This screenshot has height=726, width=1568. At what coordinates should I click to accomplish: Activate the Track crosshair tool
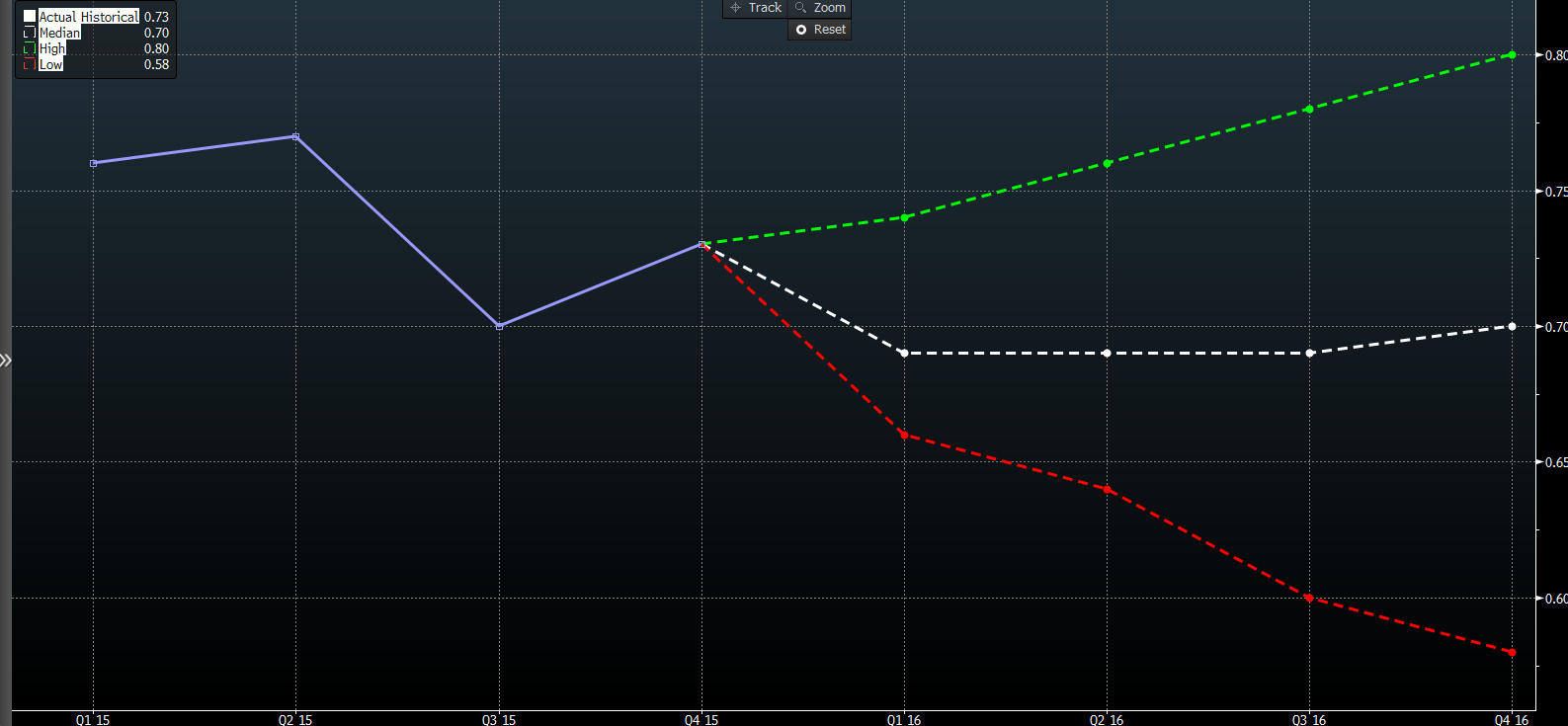[756, 8]
